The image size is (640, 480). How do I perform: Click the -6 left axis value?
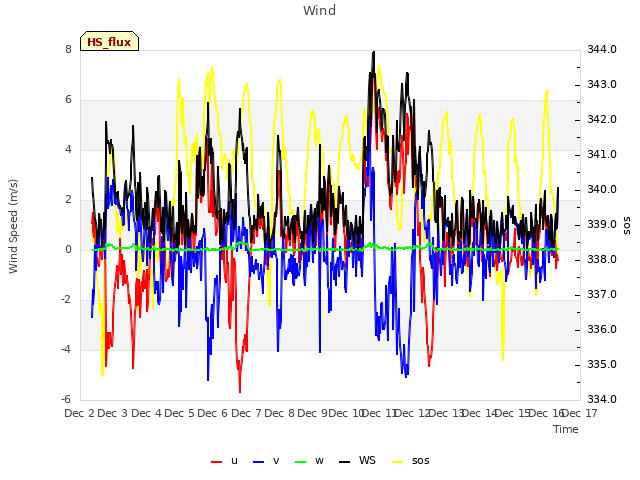point(66,399)
